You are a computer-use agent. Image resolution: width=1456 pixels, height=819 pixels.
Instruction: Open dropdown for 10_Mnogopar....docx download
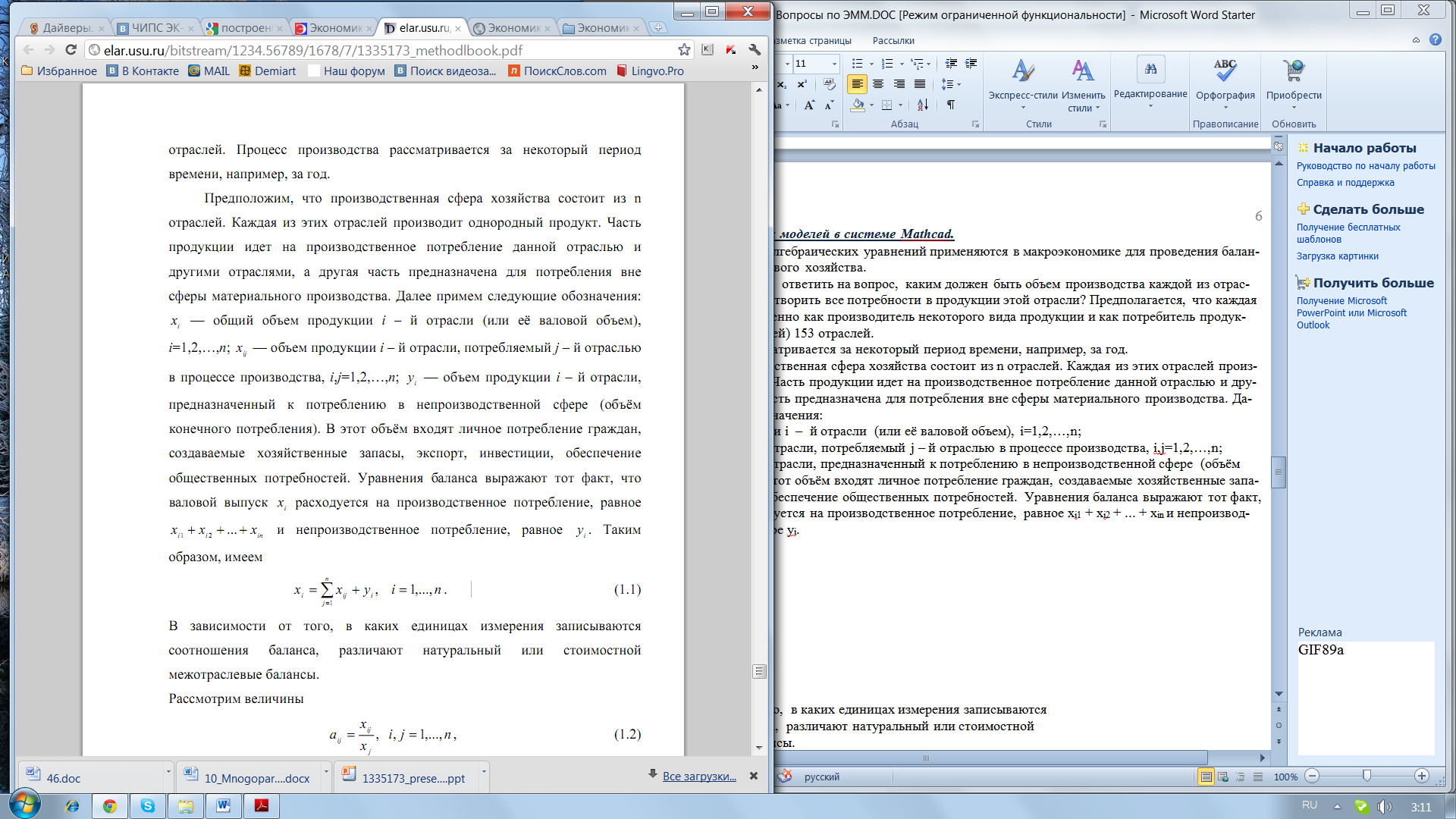326,771
